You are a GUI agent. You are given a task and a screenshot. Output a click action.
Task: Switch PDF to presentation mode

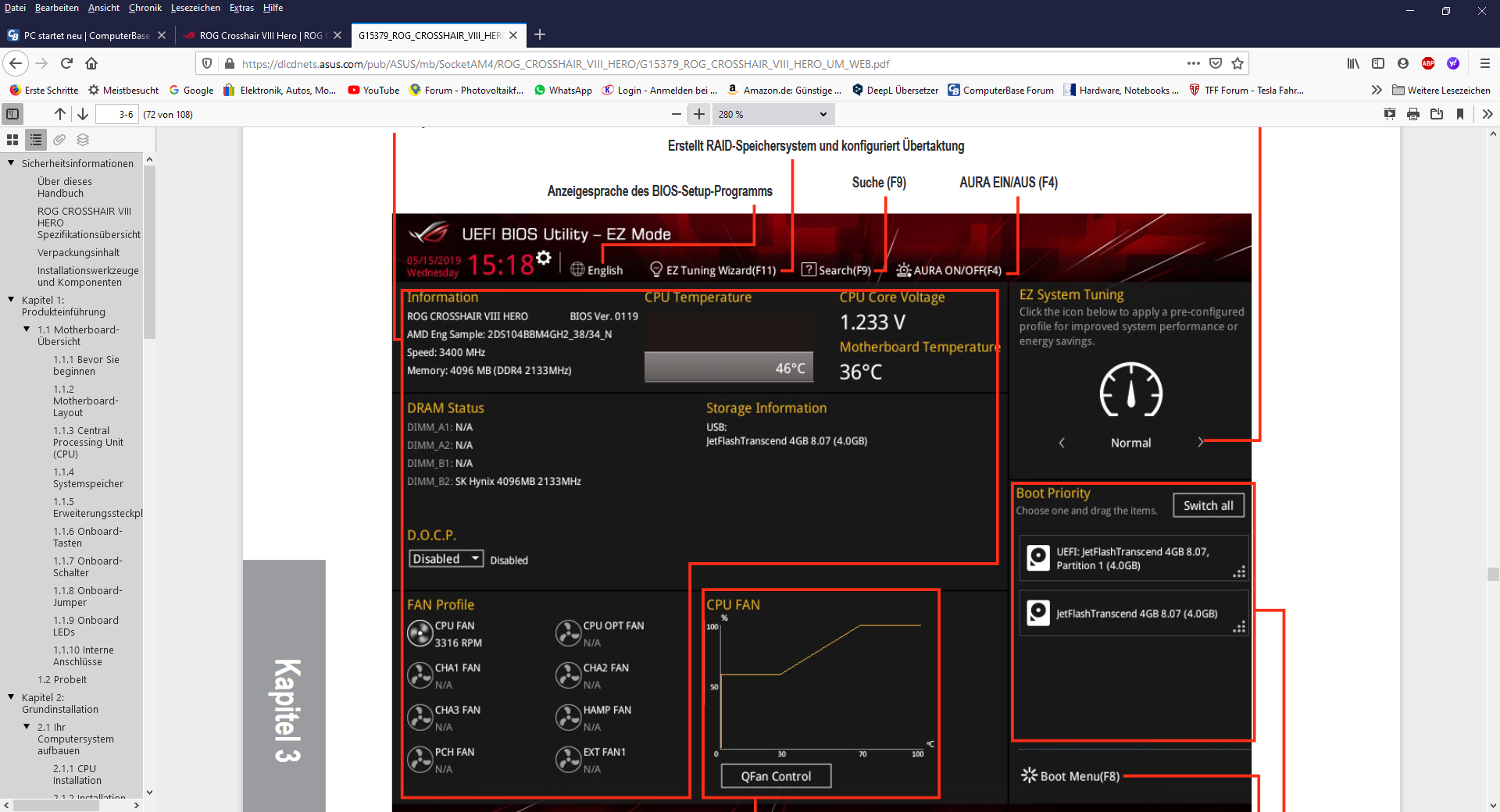(1390, 114)
